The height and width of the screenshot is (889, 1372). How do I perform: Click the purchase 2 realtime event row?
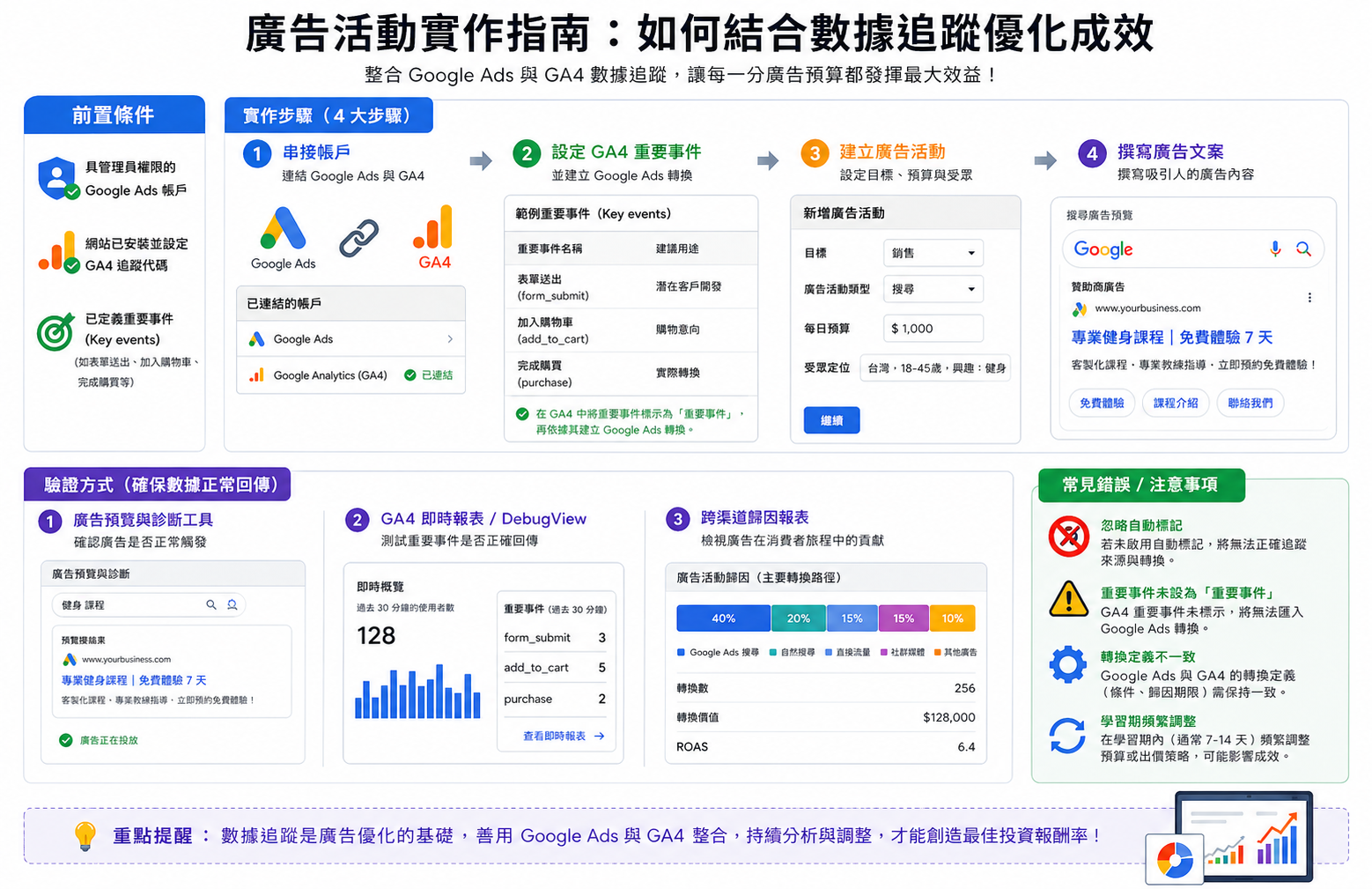555,699
